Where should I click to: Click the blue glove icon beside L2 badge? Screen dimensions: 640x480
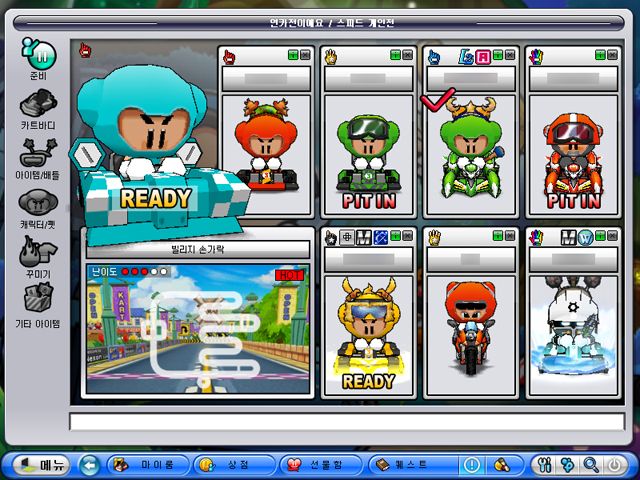point(434,57)
